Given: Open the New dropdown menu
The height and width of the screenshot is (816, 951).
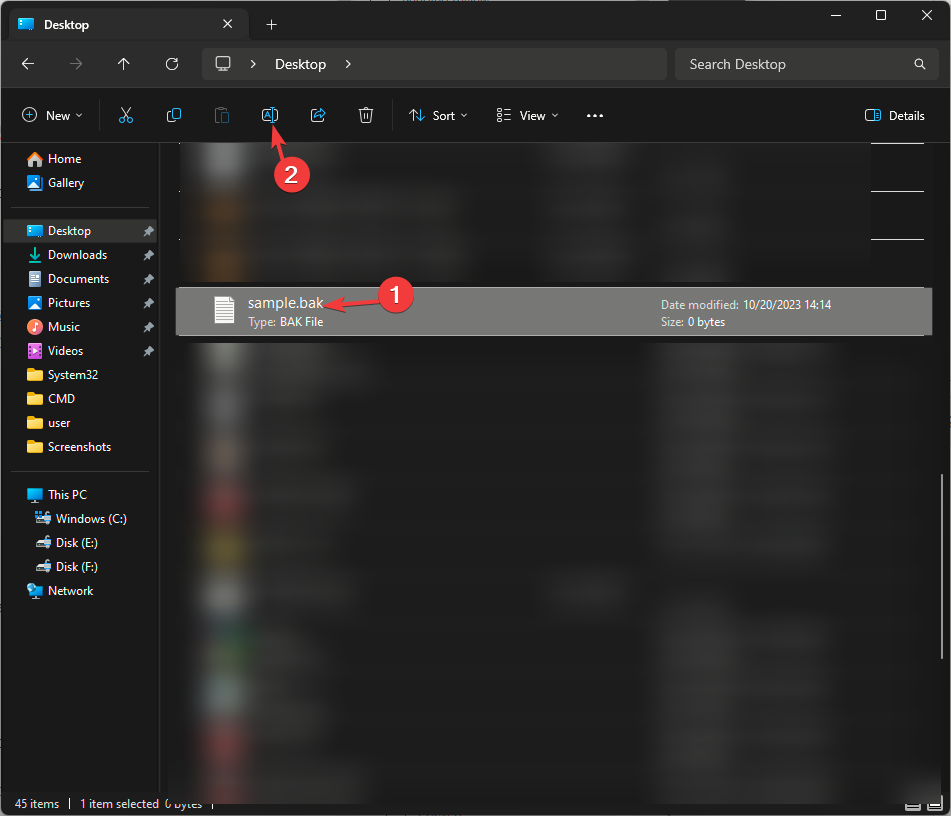Looking at the screenshot, I should click(52, 115).
